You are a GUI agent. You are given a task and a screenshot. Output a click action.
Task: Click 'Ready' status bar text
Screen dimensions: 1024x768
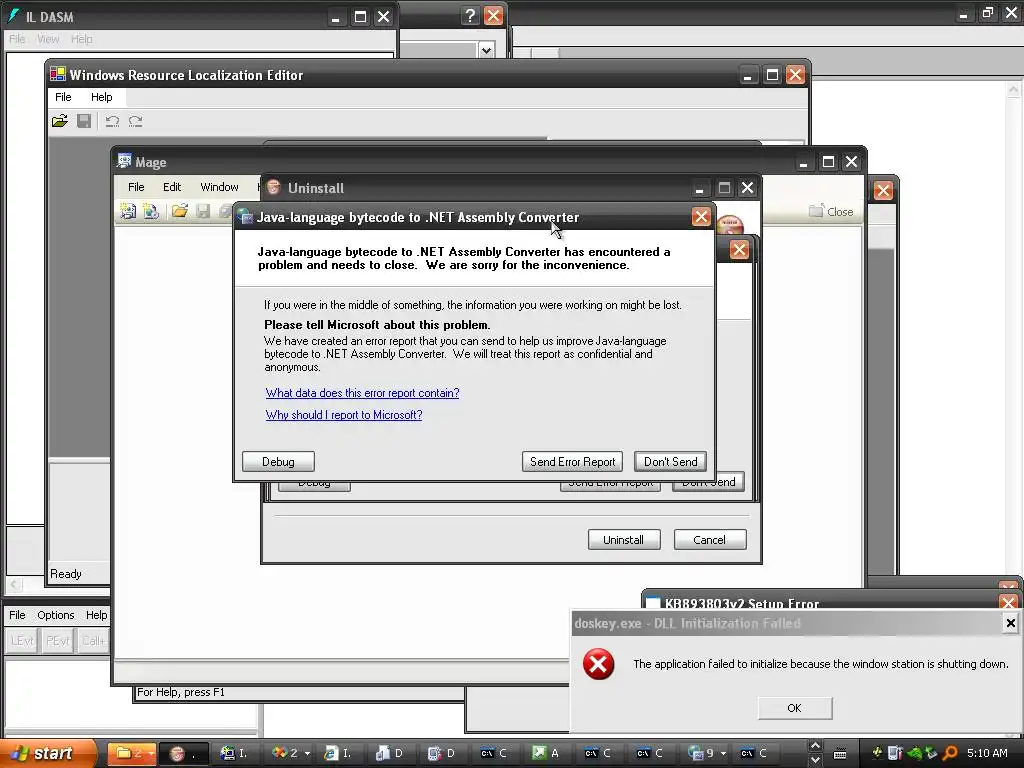[66, 574]
